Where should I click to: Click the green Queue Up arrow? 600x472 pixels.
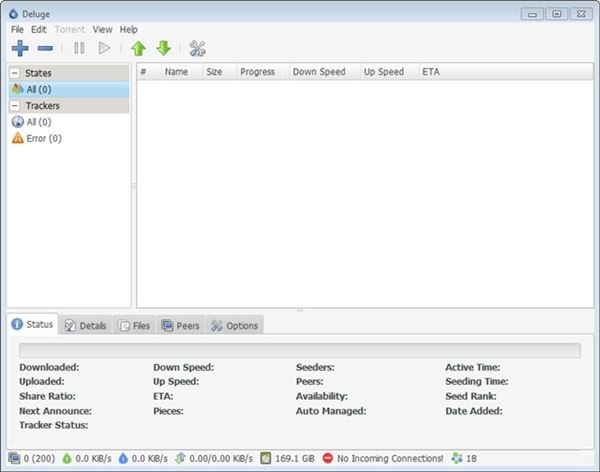pos(138,48)
